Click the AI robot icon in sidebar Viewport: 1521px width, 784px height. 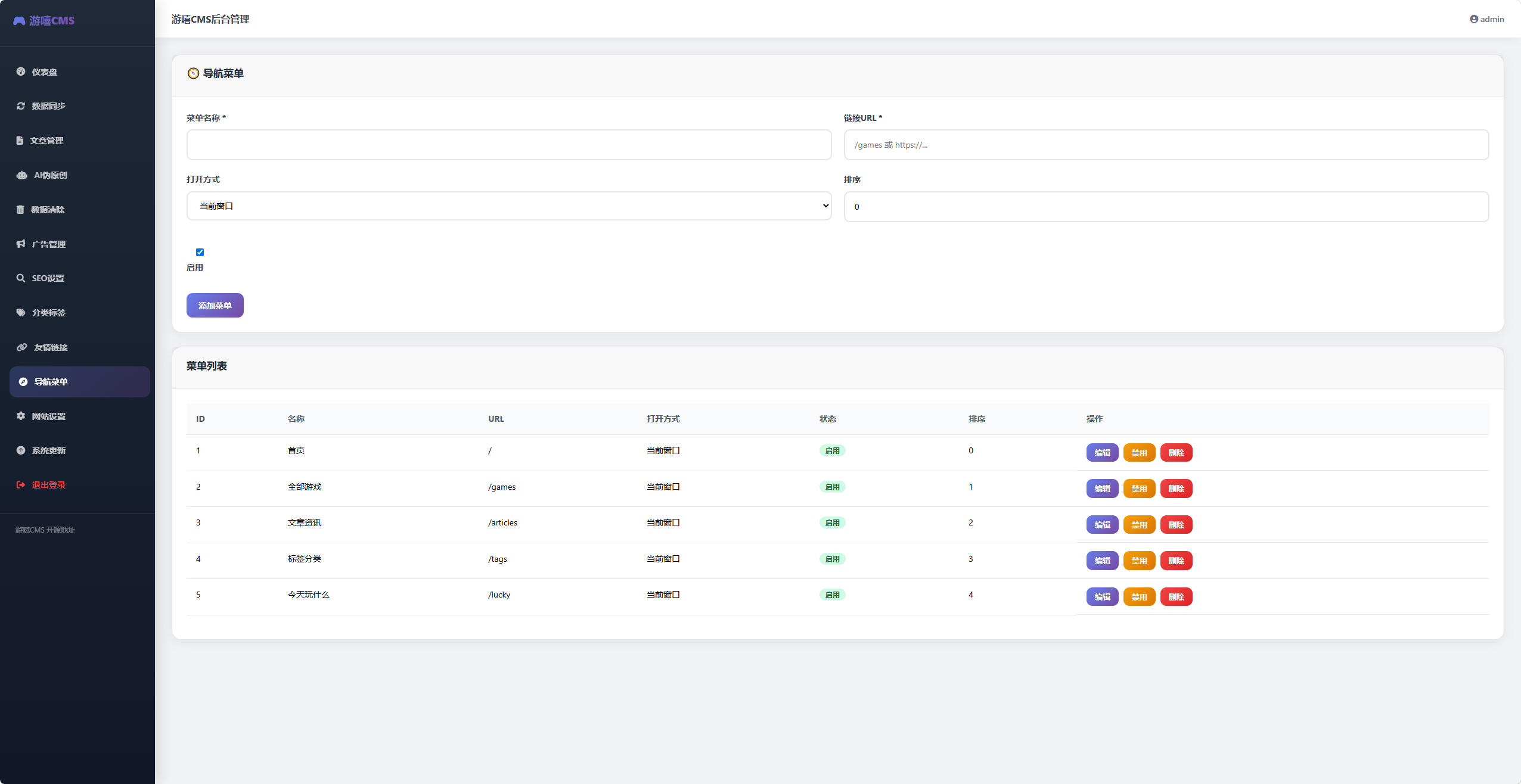click(x=22, y=175)
